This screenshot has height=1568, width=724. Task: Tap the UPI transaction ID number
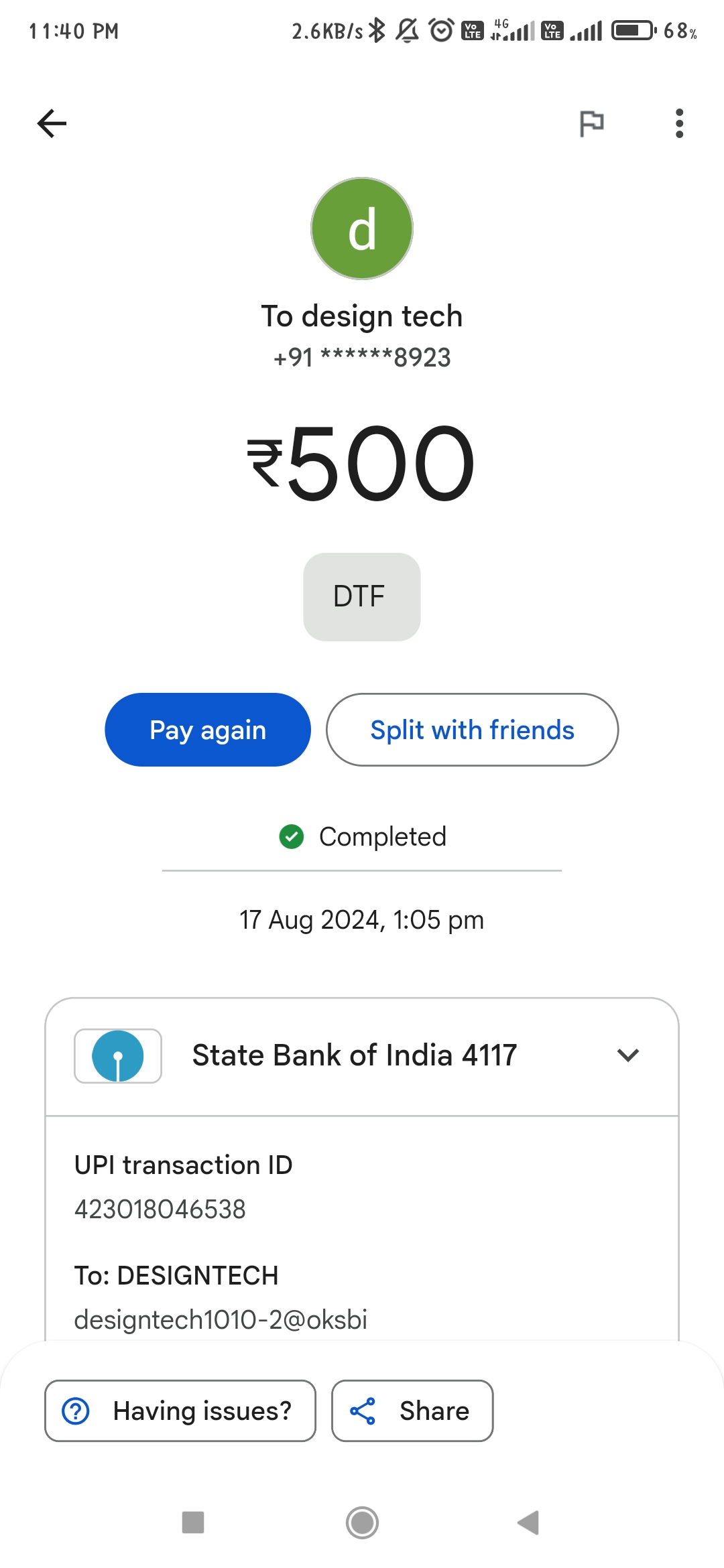(x=160, y=1210)
